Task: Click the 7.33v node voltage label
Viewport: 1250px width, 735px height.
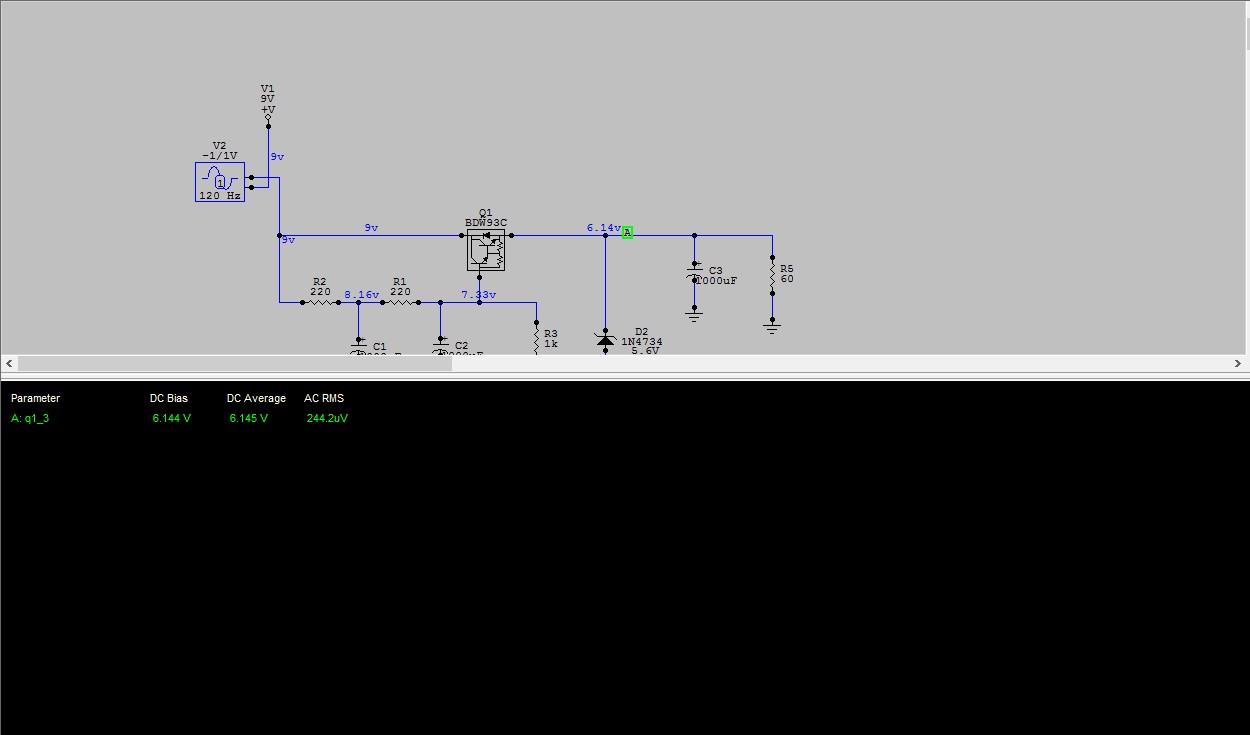Action: point(479,295)
